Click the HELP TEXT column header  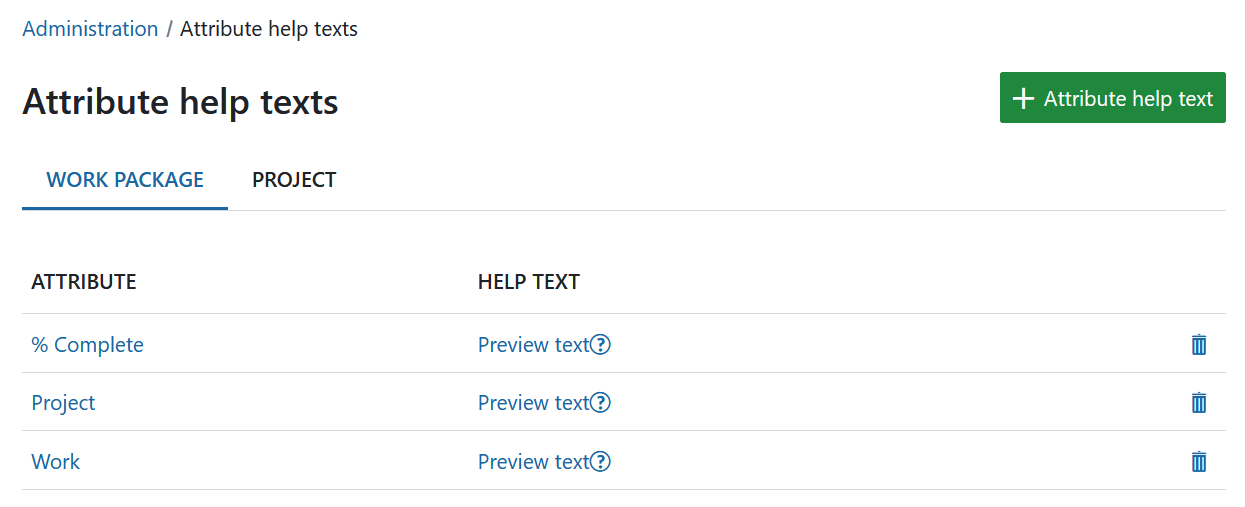click(x=529, y=282)
